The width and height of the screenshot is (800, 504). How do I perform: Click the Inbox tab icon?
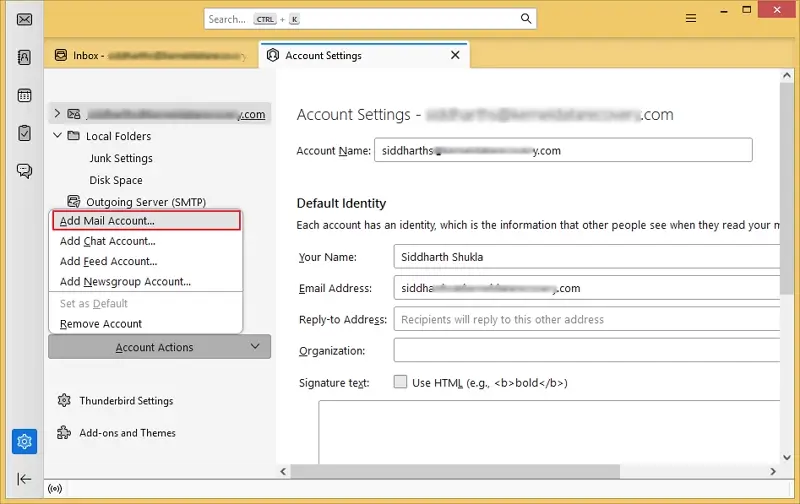click(x=61, y=55)
